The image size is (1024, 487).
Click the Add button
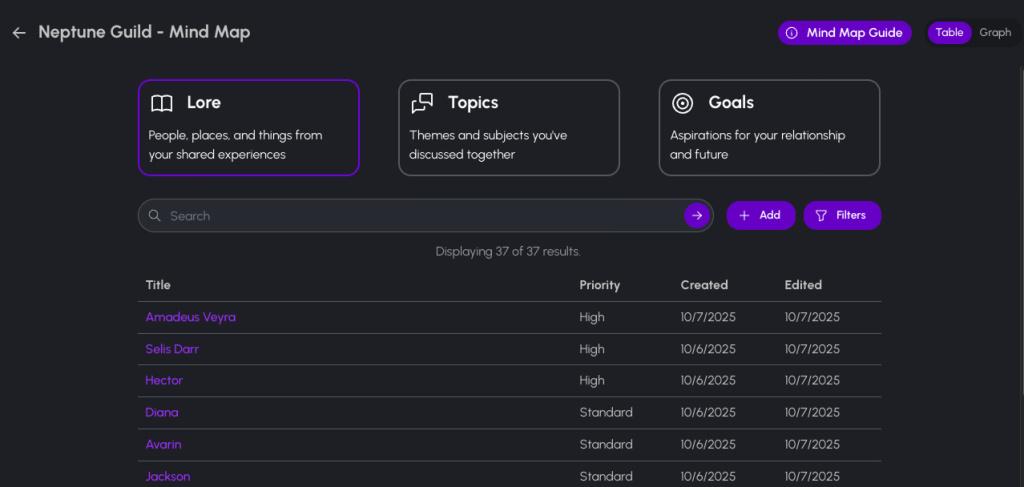tap(760, 216)
